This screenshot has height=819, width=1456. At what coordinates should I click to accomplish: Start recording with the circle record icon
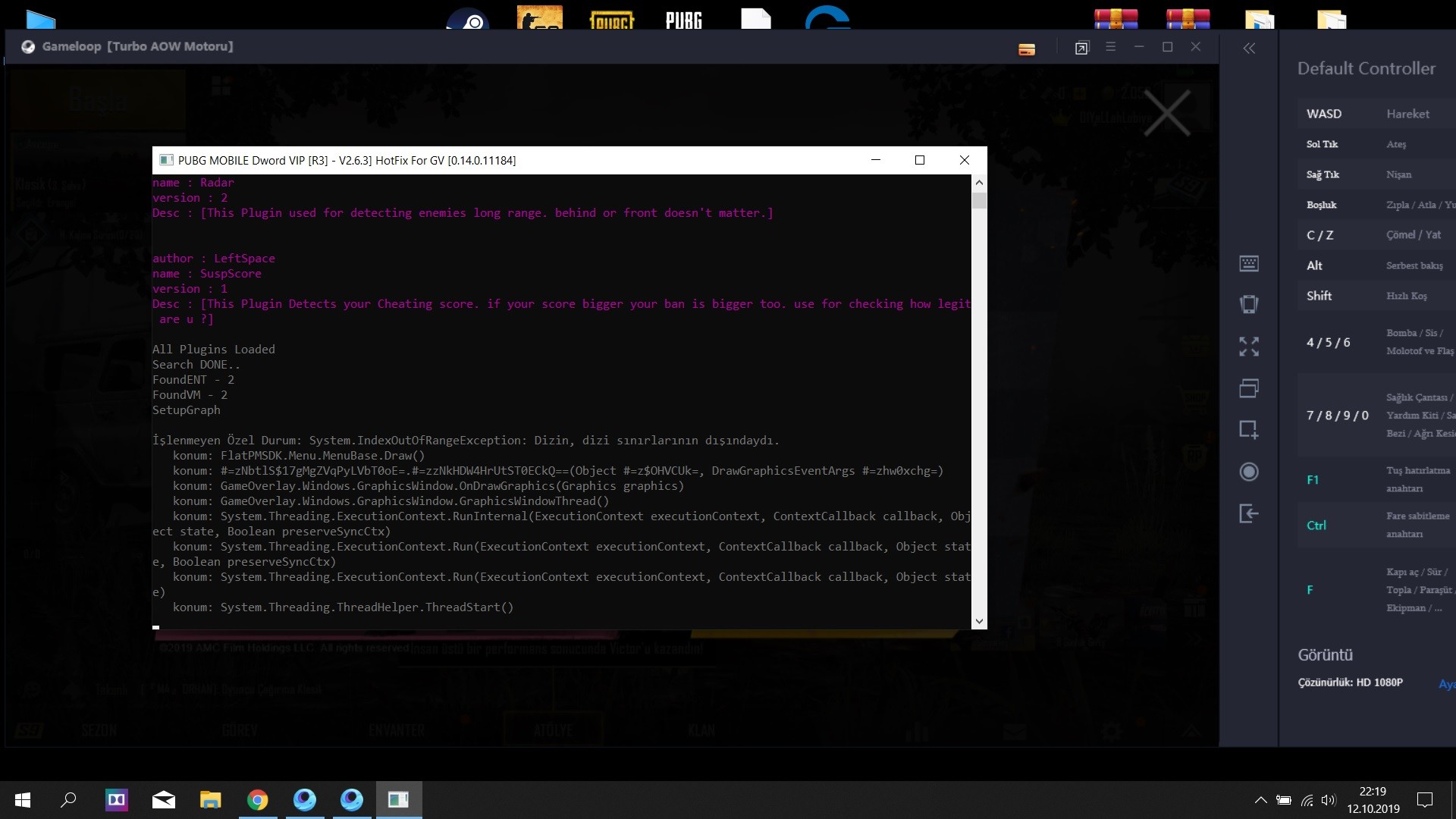1249,472
